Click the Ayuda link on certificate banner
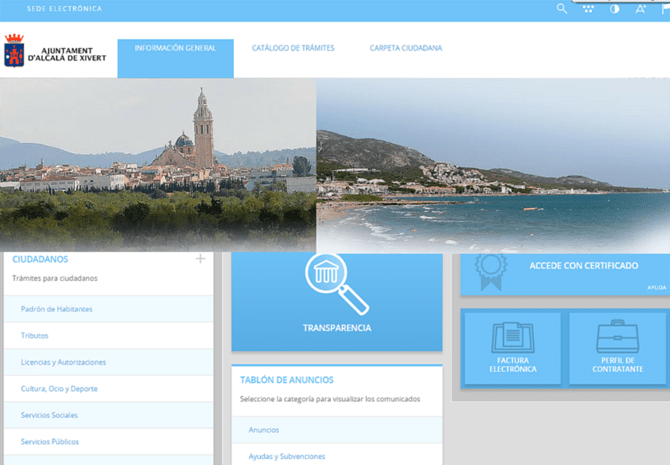The image size is (670, 465). pyautogui.click(x=656, y=287)
